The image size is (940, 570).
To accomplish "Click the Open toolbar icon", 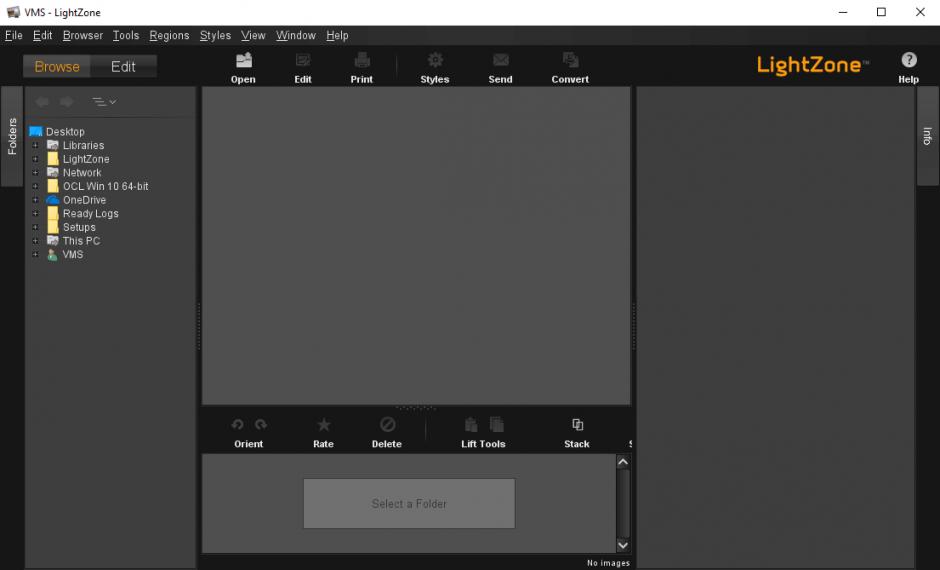I will tap(243, 60).
